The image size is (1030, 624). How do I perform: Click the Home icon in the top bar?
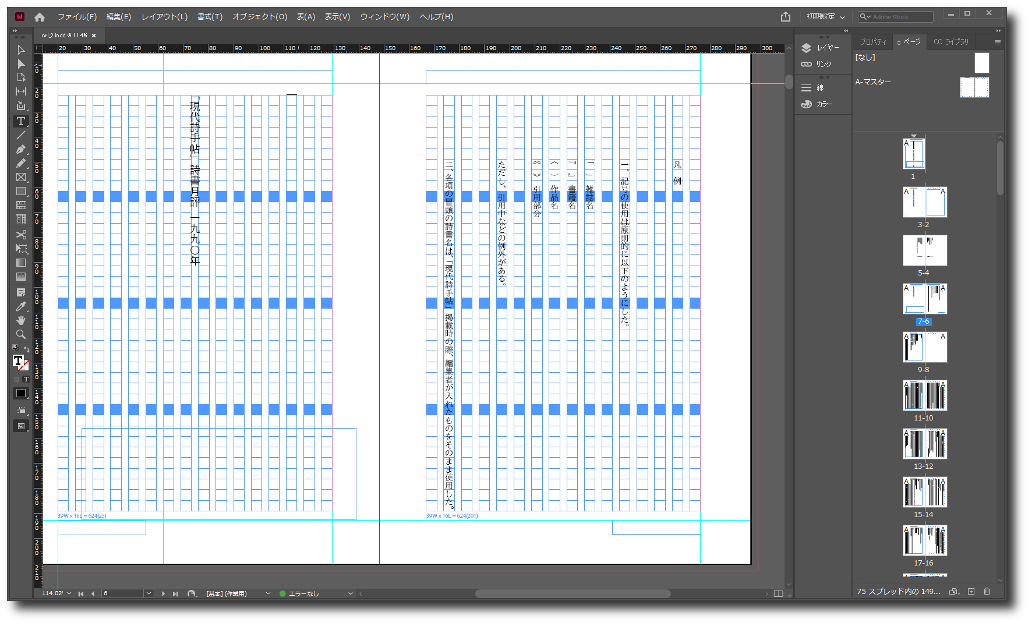(x=39, y=17)
